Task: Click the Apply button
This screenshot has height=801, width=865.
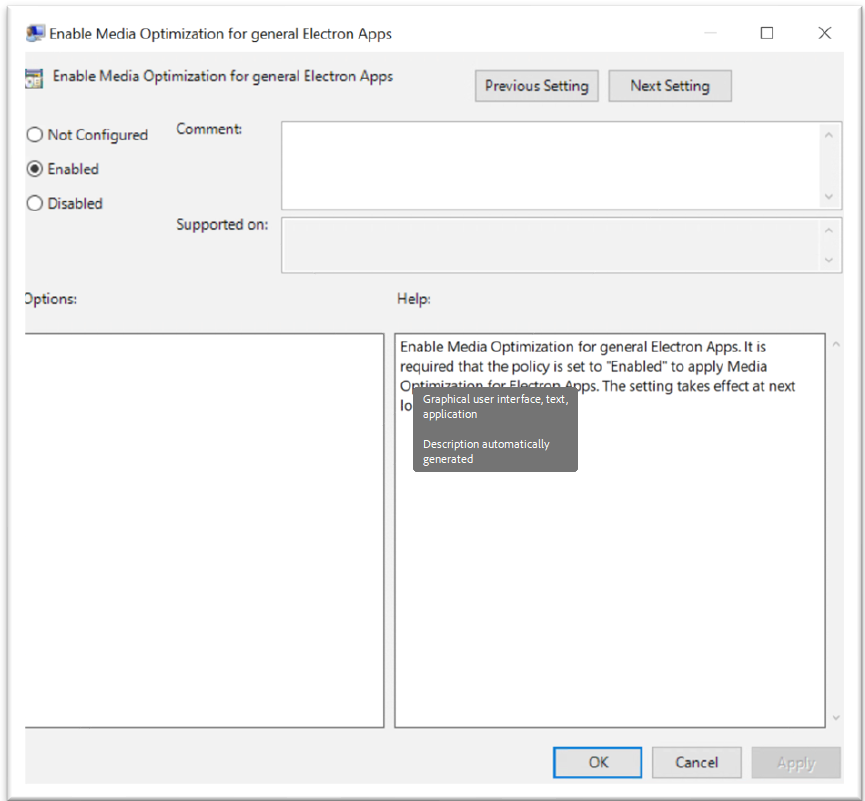Action: (796, 762)
